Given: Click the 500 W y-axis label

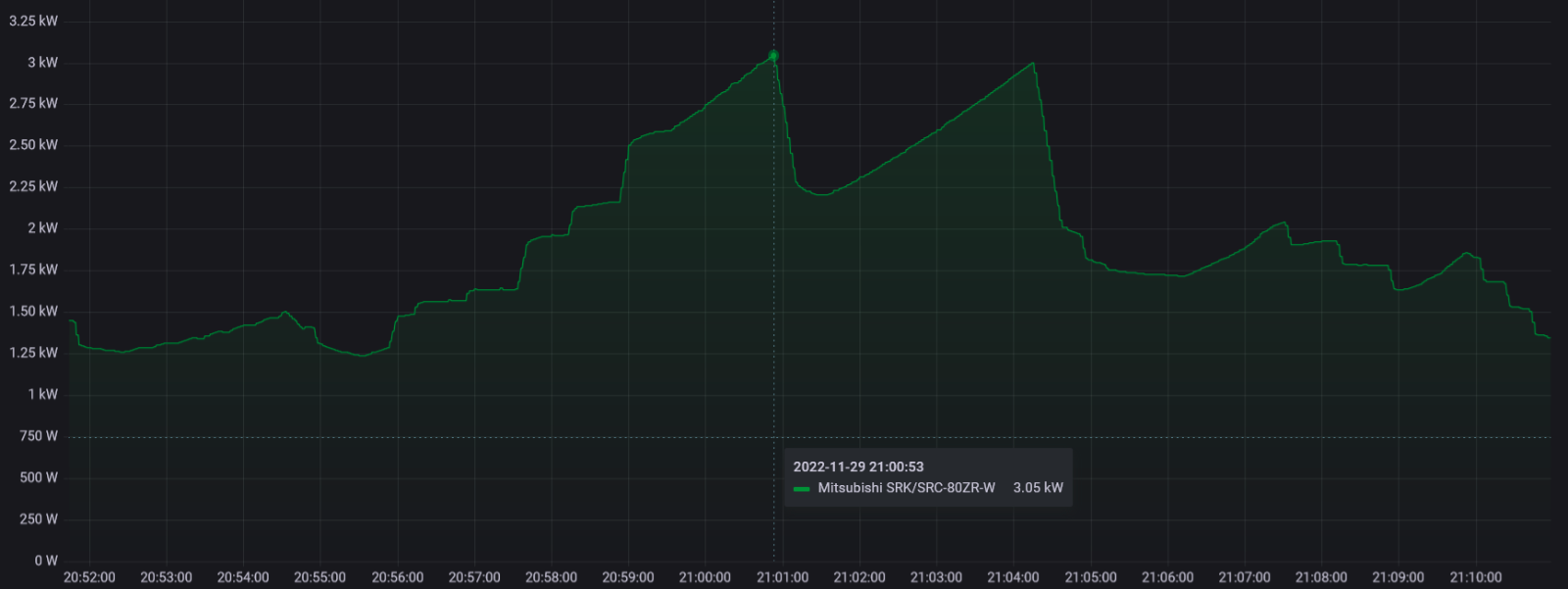Looking at the screenshot, I should (x=38, y=477).
